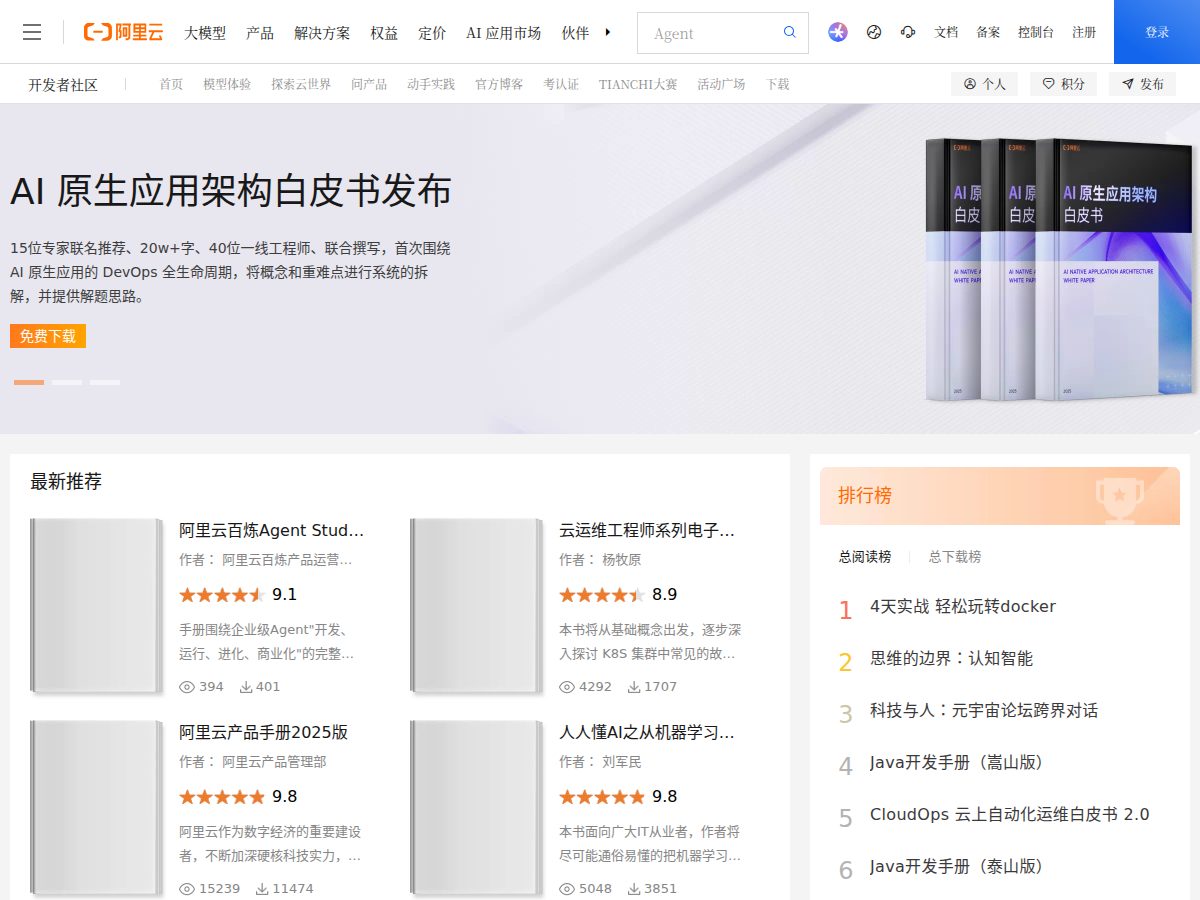The image size is (1200, 900).
Task: Open 模型体验 in community nav
Action: [x=227, y=84]
